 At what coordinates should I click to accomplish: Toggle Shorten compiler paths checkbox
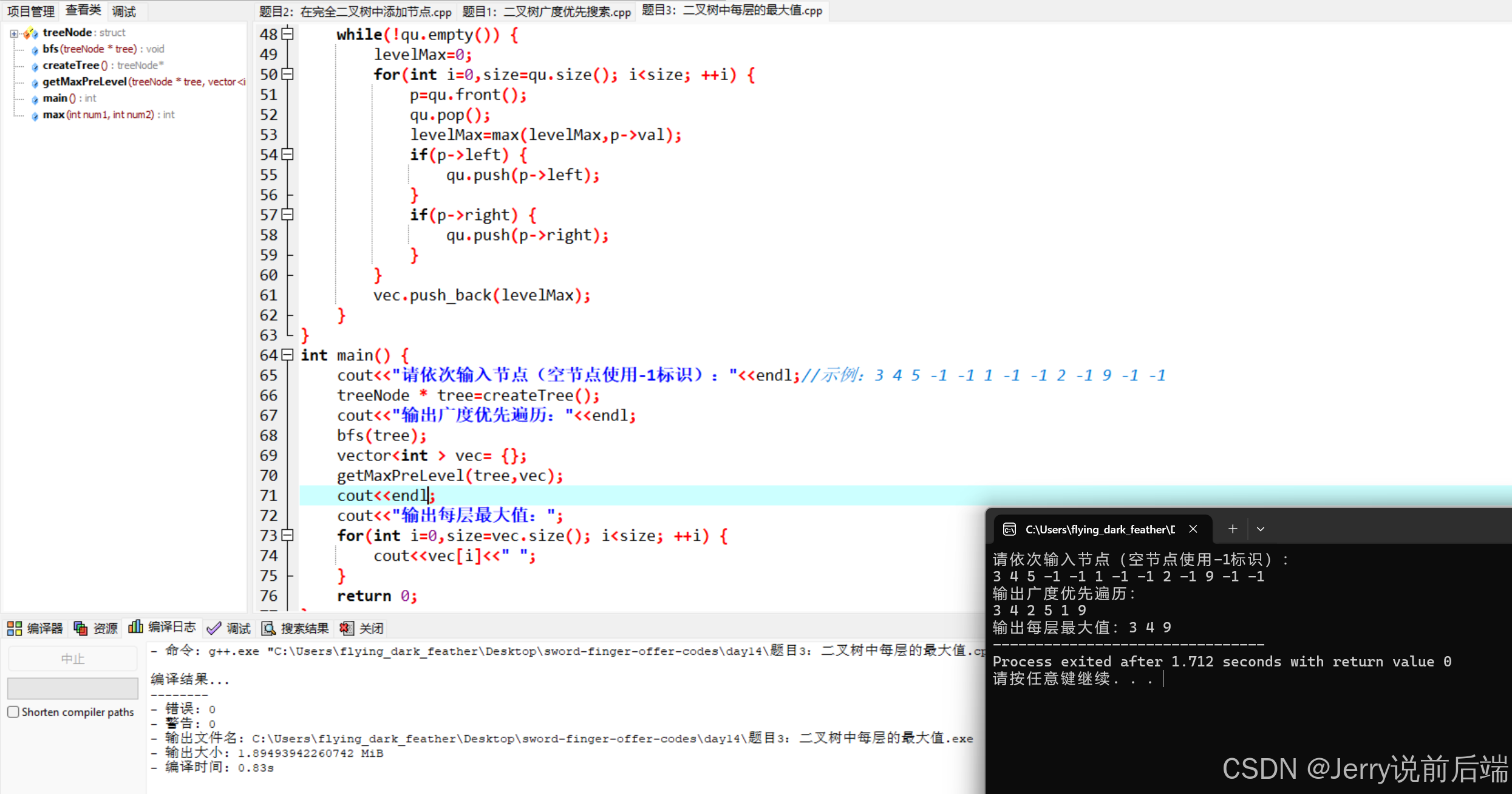[13, 712]
